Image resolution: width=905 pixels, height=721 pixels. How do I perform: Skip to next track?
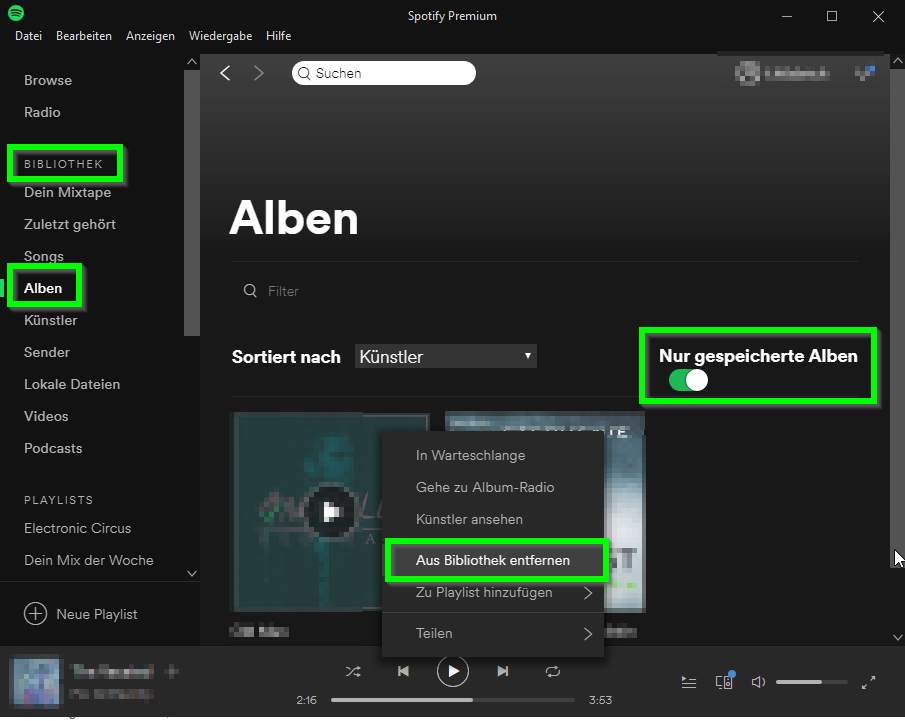pyautogui.click(x=503, y=671)
